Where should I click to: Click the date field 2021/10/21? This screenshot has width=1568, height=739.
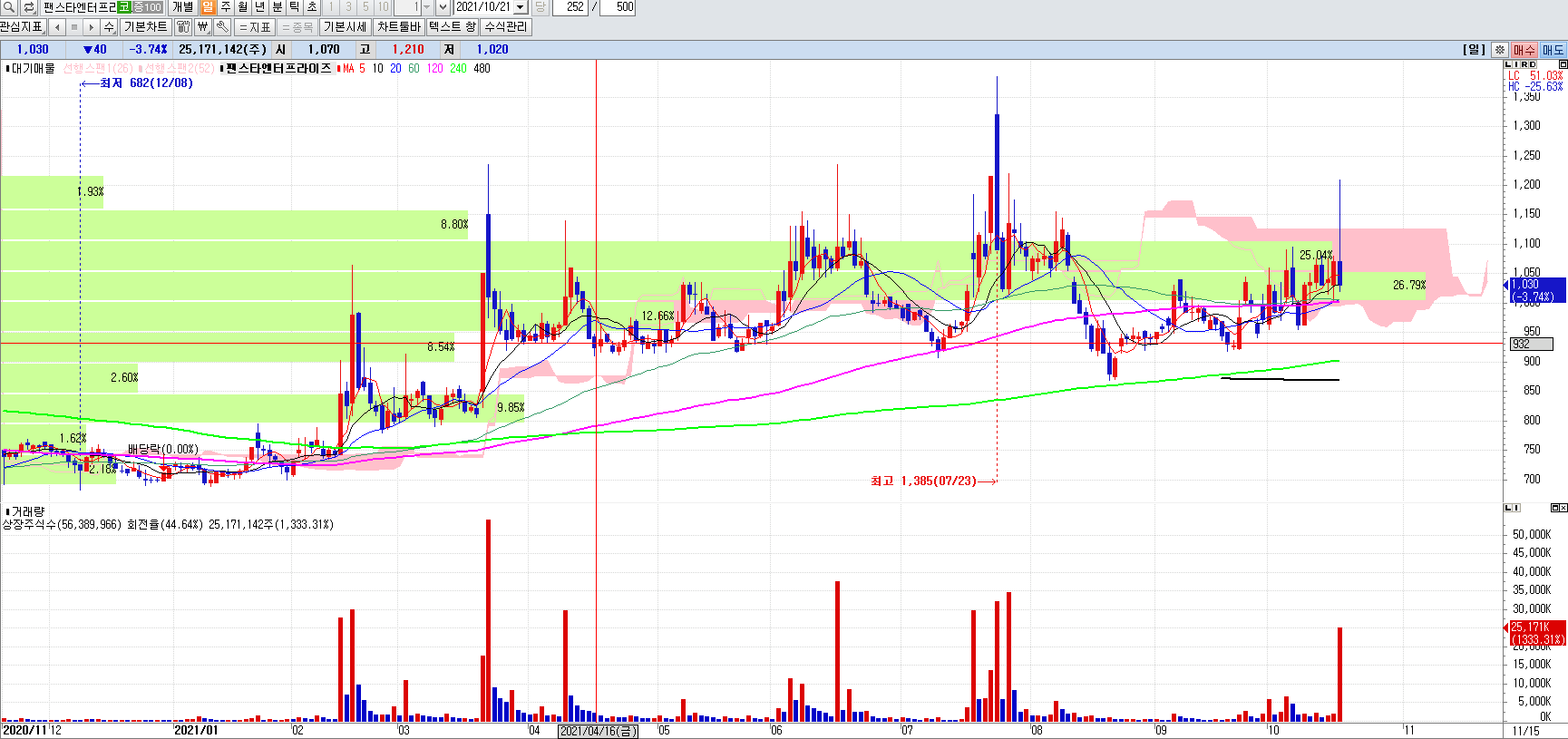click(483, 7)
